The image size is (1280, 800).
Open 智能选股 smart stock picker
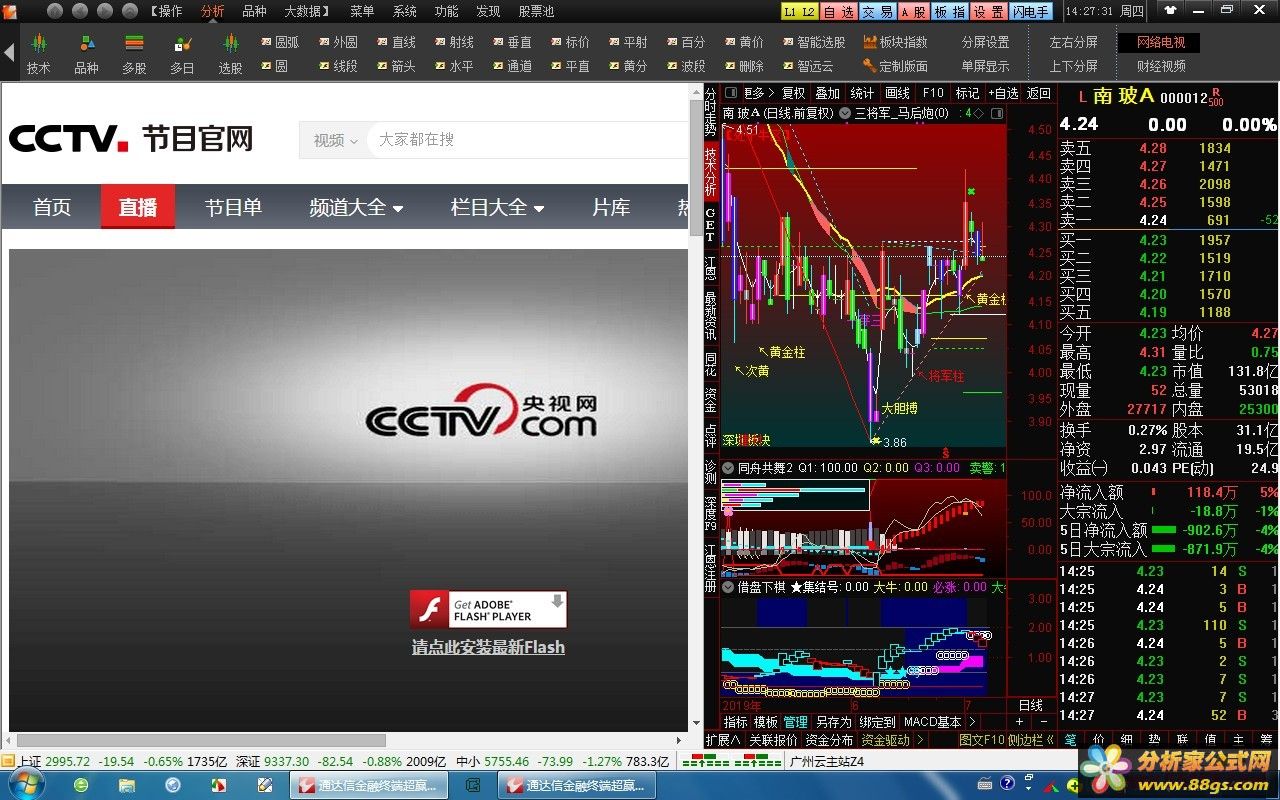pos(814,42)
